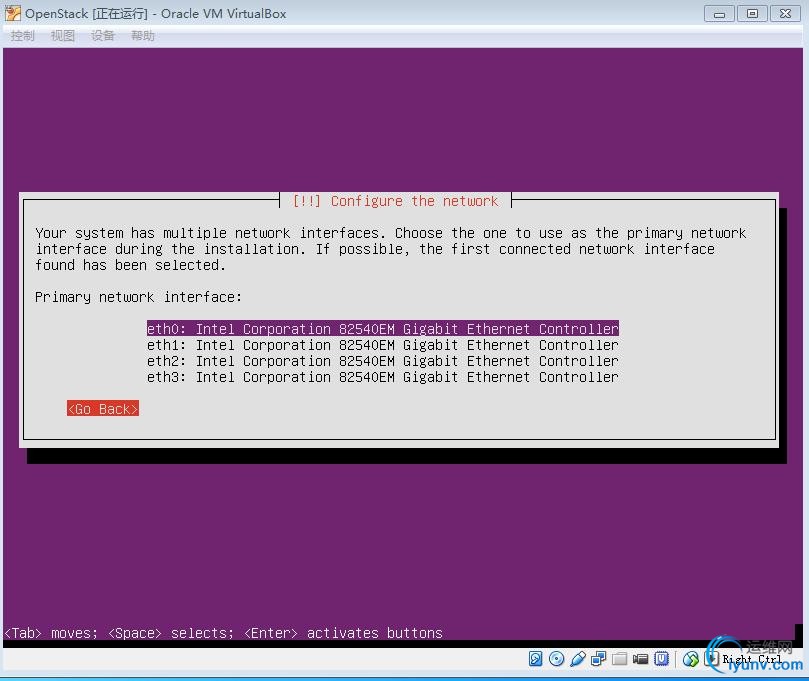Click the Tab/Space/Enter keyboard hint line

pos(223,633)
